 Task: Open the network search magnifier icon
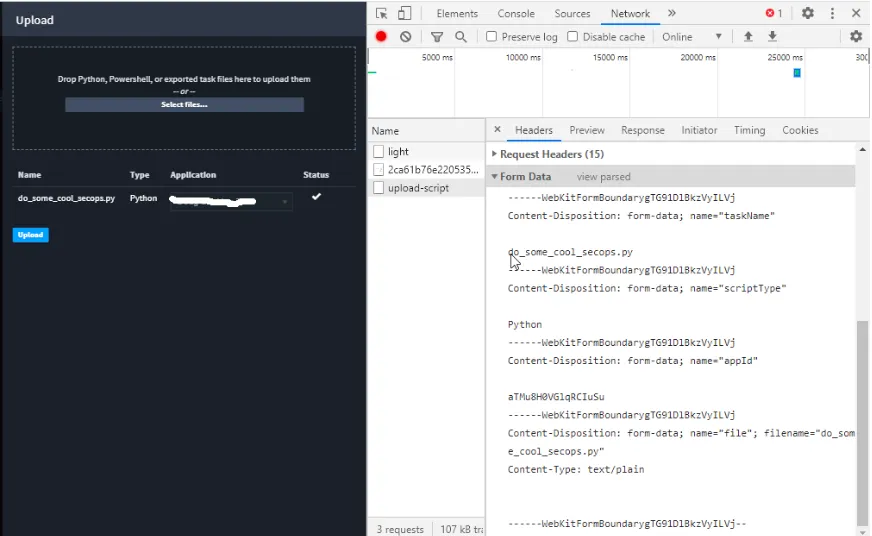tap(460, 37)
